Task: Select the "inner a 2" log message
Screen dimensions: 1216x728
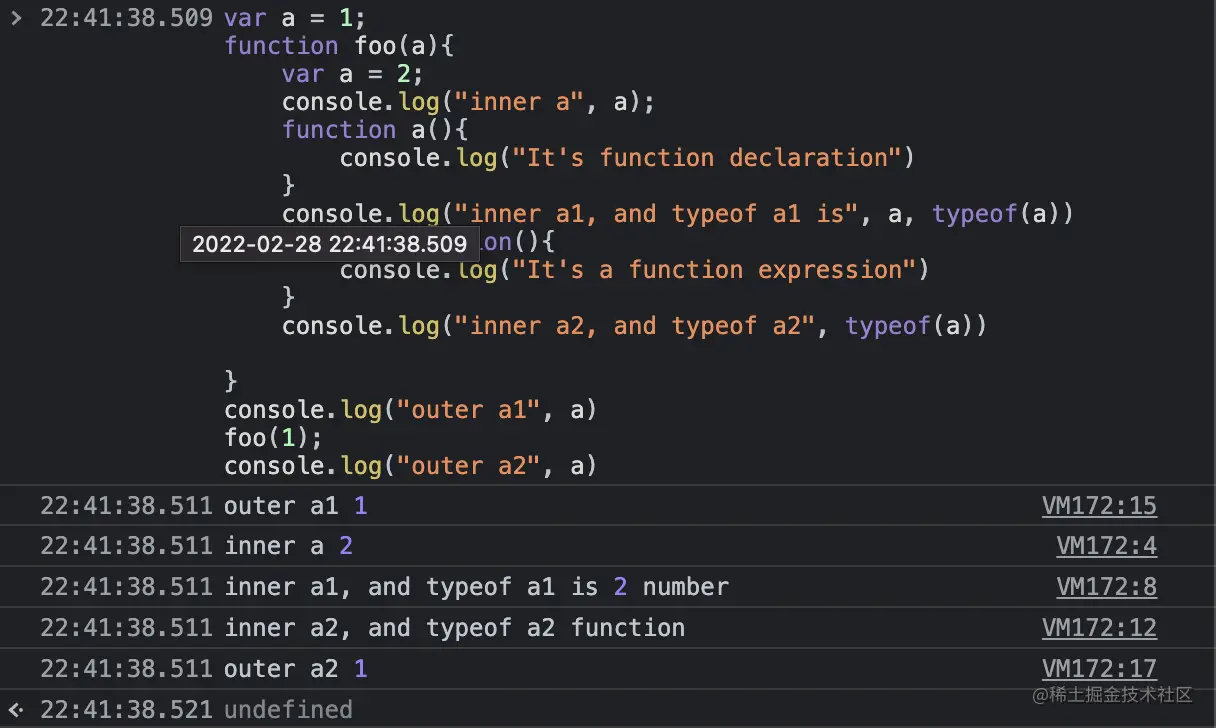Action: point(289,546)
